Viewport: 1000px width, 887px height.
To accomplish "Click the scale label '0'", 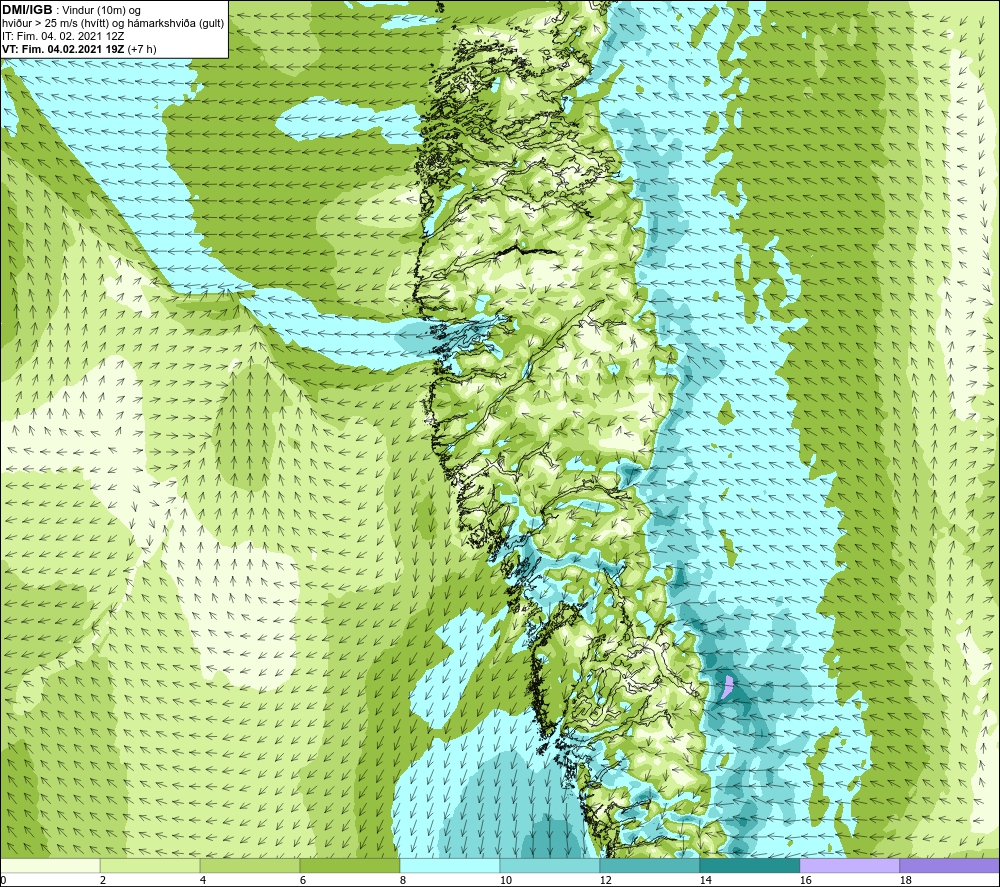I will tap(3, 881).
